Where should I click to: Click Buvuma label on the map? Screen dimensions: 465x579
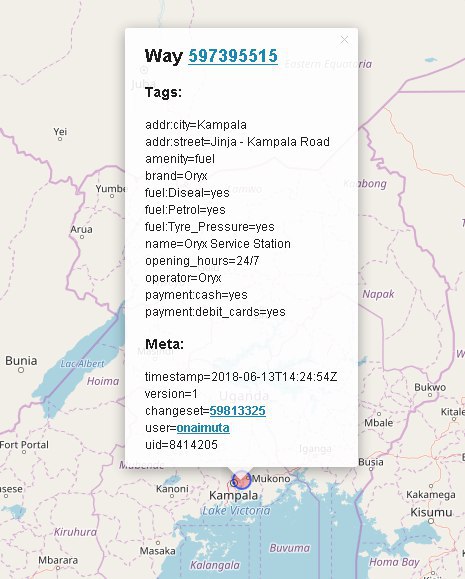290,548
